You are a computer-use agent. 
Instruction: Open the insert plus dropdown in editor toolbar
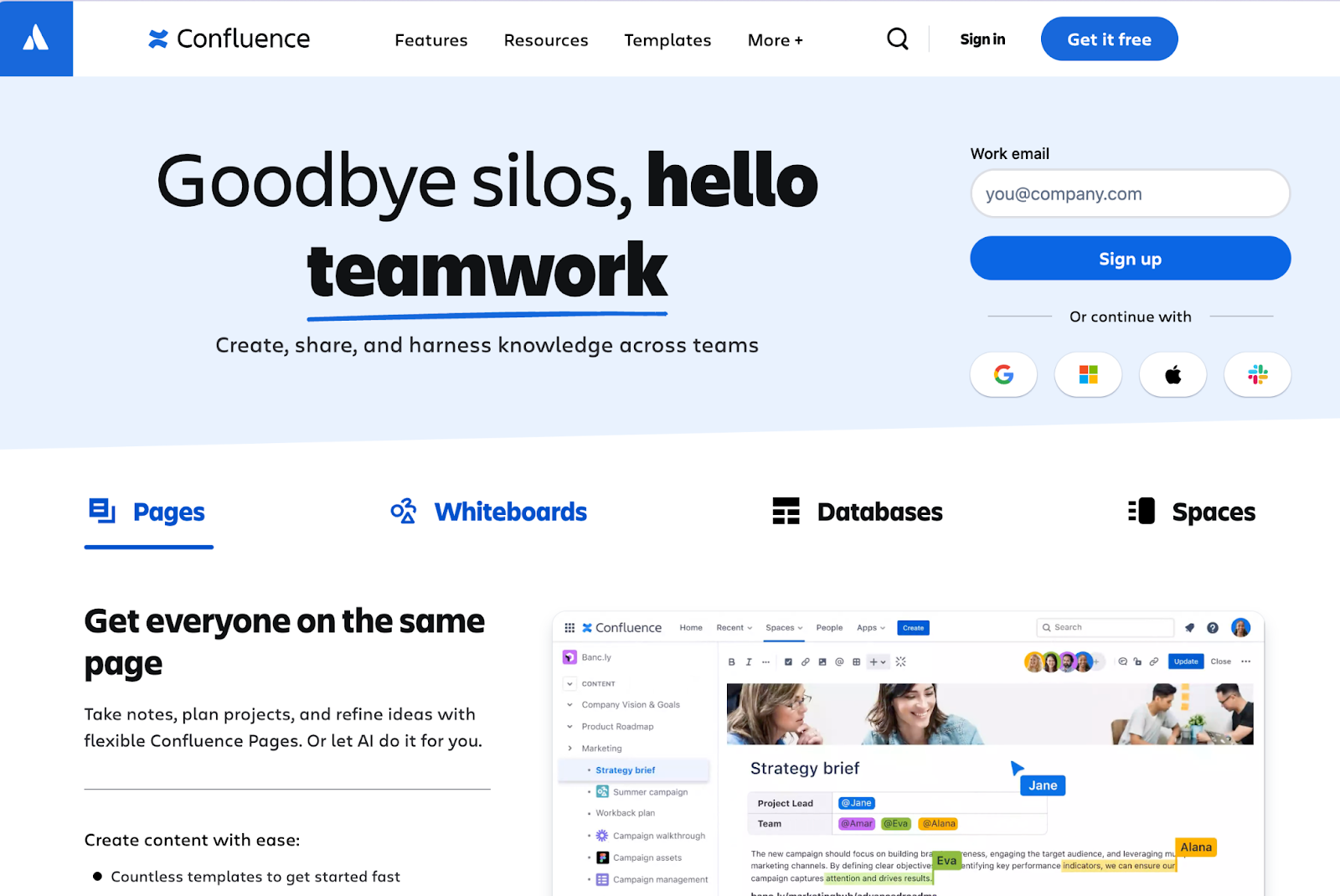pos(877,662)
